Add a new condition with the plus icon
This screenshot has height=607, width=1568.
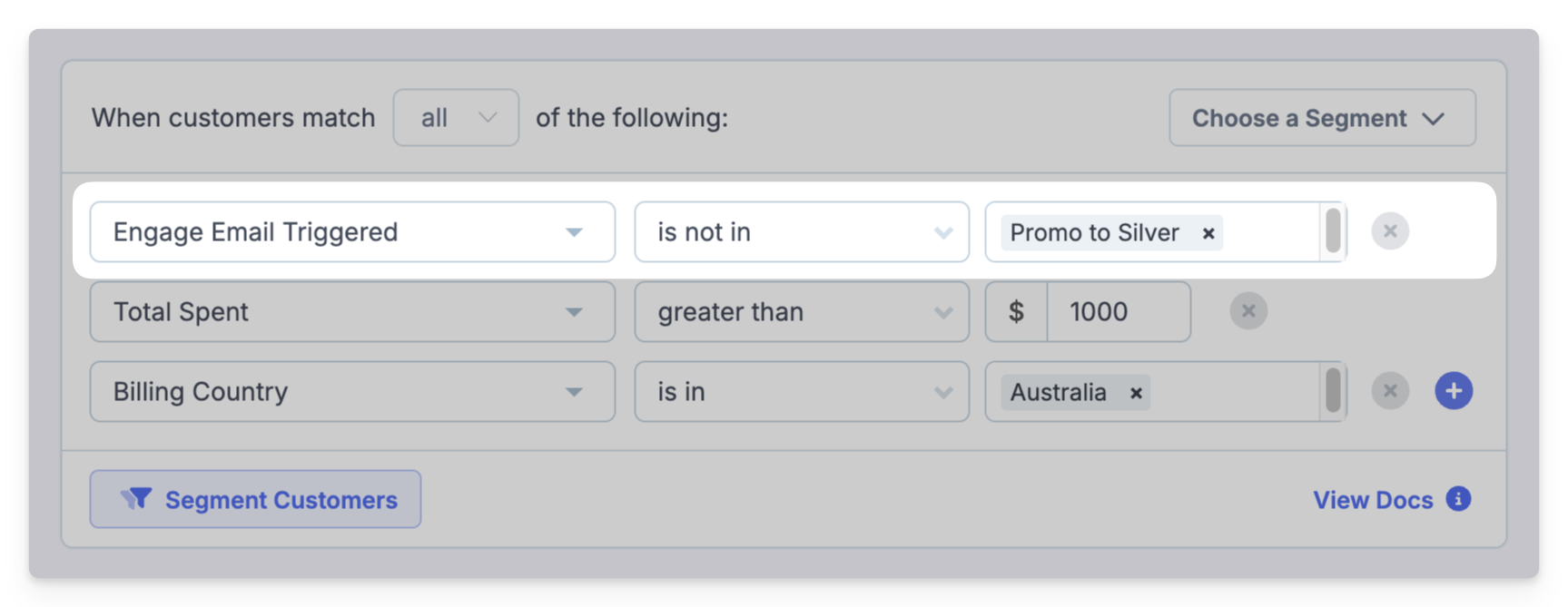click(1454, 391)
